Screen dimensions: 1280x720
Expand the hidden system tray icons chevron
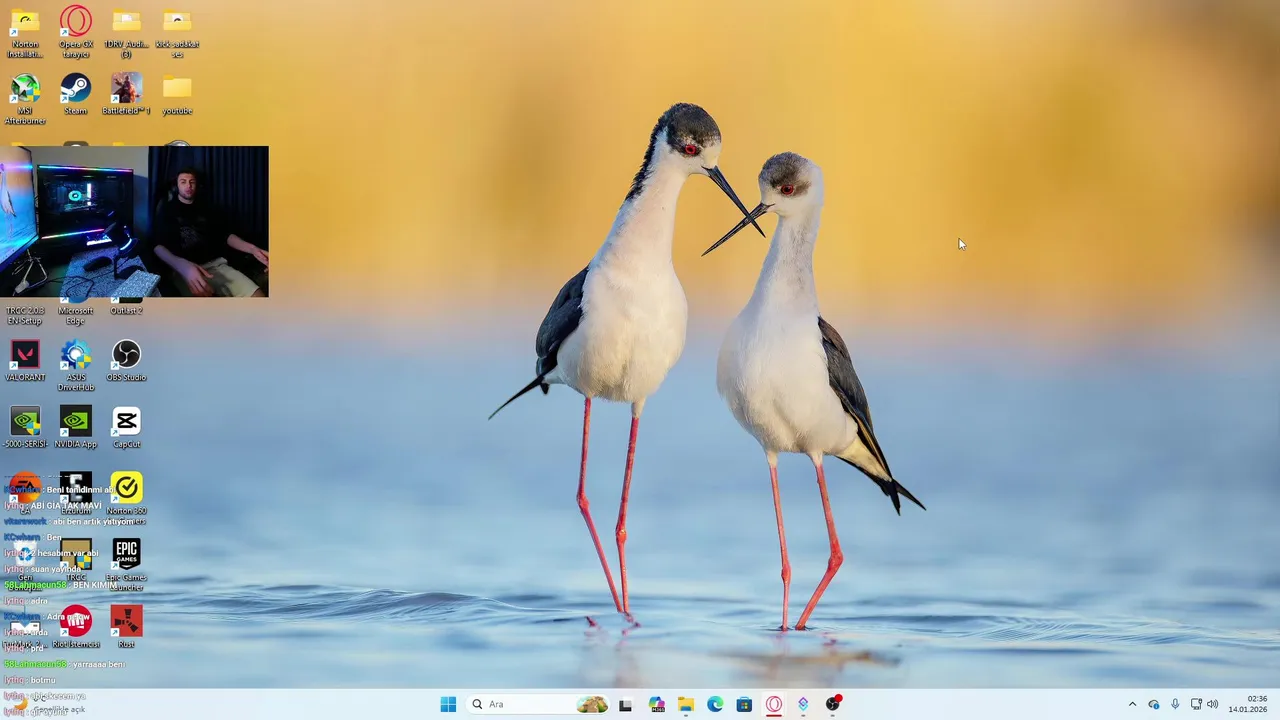(1132, 704)
